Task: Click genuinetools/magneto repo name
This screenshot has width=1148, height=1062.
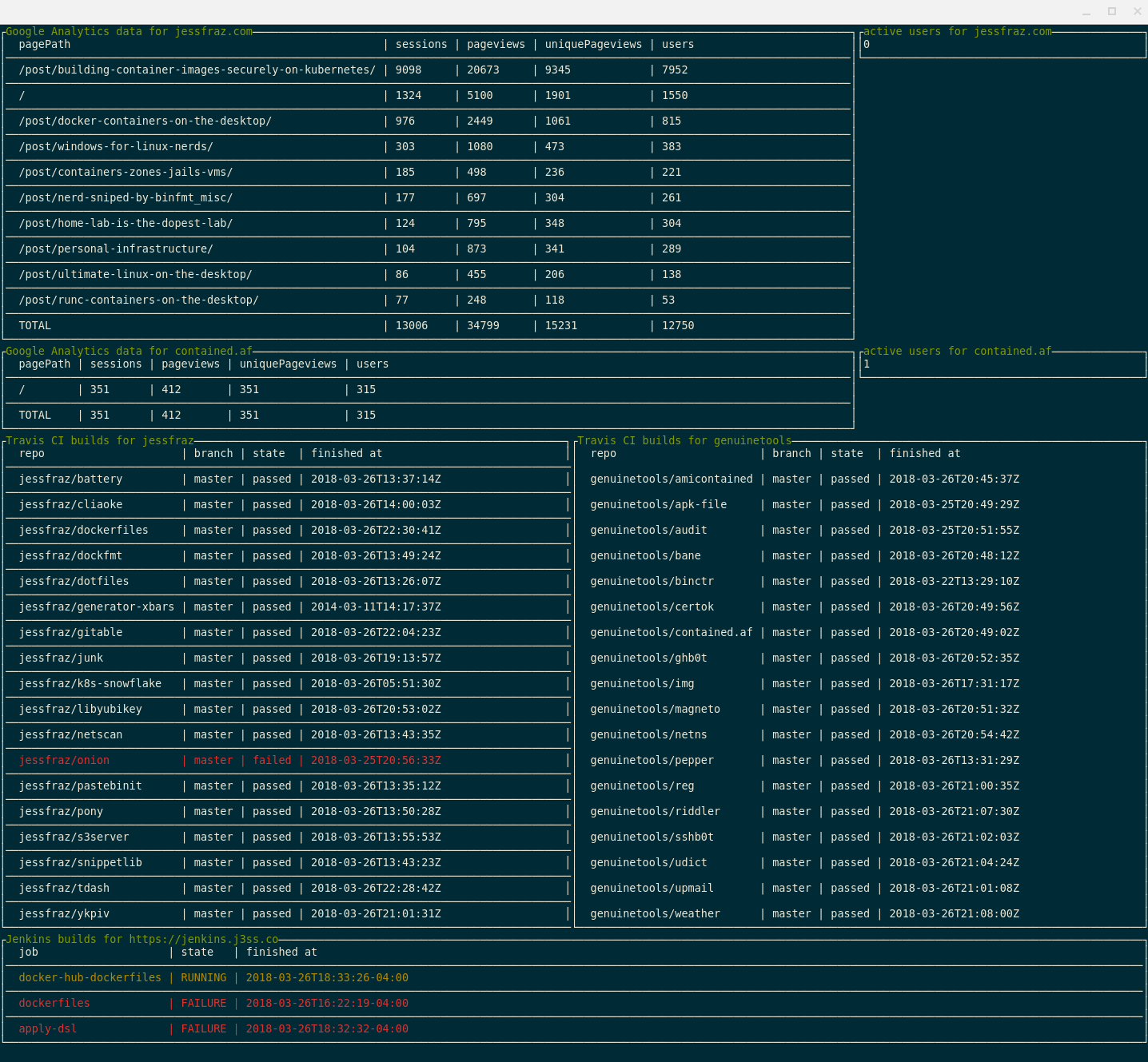Action: (656, 710)
